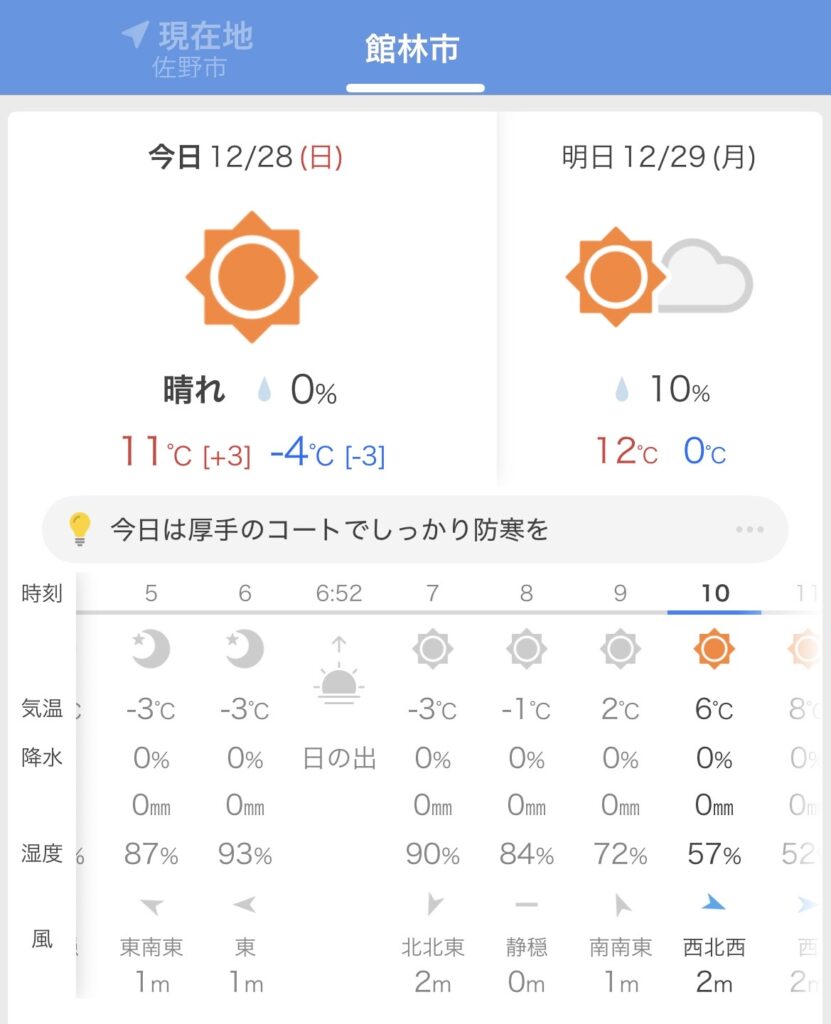Viewport: 831px width, 1024px height.
Task: Tap the gray sun icon at 8 o'clock
Action: pos(526,649)
